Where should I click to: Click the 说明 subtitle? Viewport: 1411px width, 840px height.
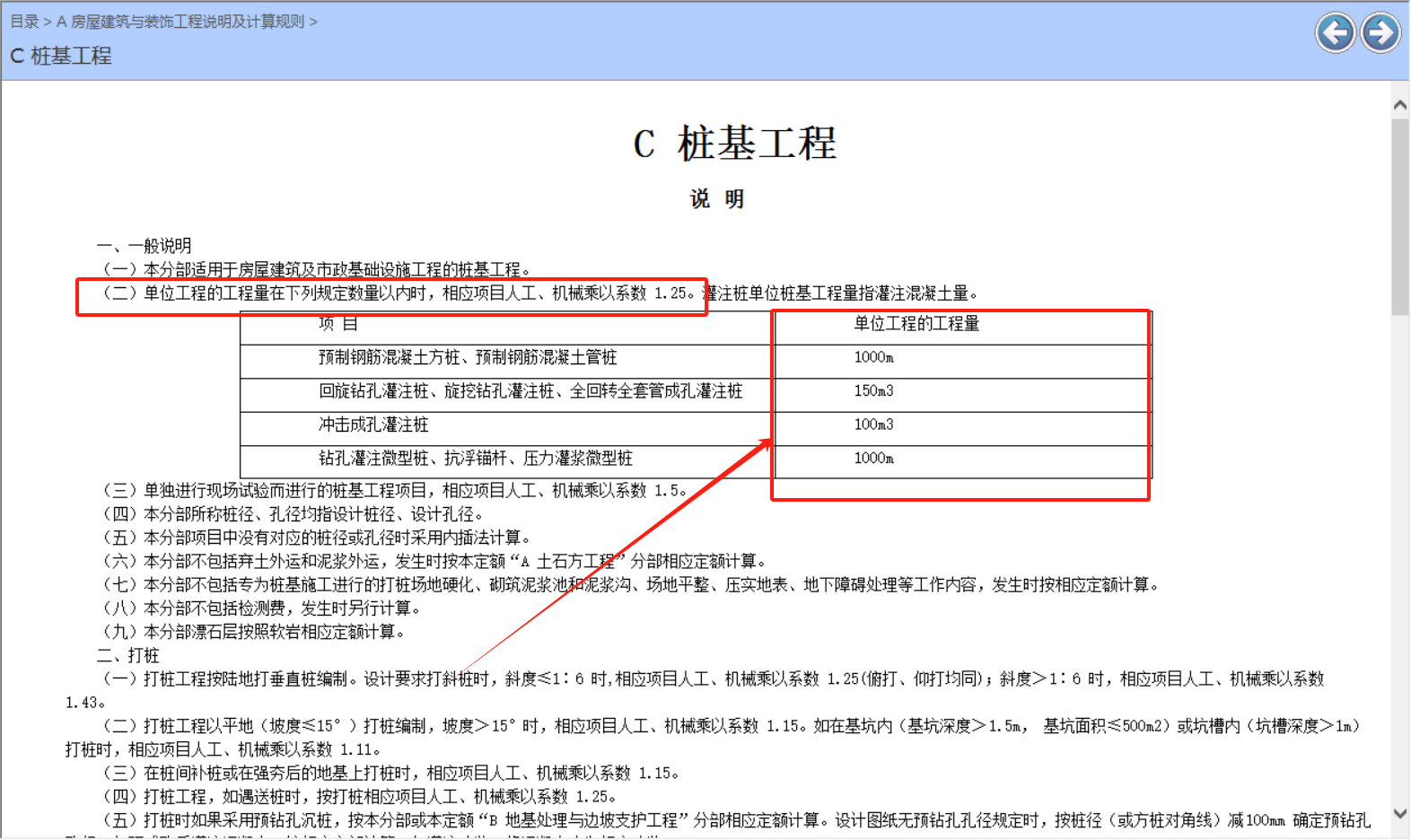pos(717,199)
